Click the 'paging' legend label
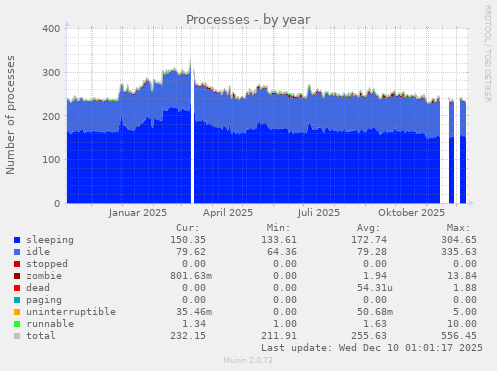Image resolution: width=497 pixels, height=371 pixels. coord(44,300)
